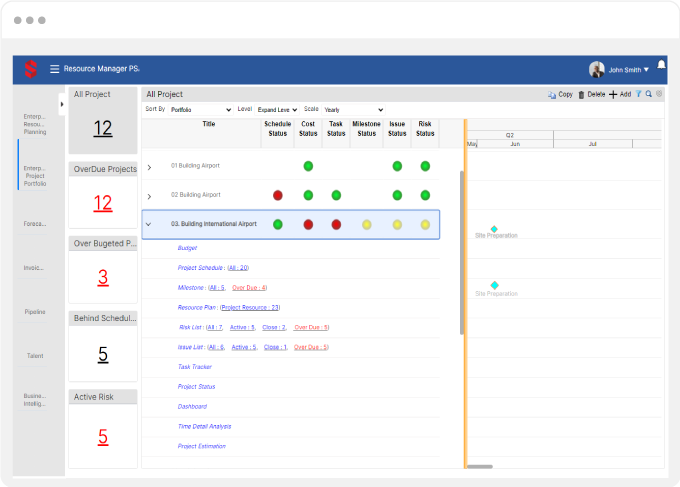The width and height of the screenshot is (680, 487).
Task: Open Business Intelligence in the sidebar
Action: point(35,400)
